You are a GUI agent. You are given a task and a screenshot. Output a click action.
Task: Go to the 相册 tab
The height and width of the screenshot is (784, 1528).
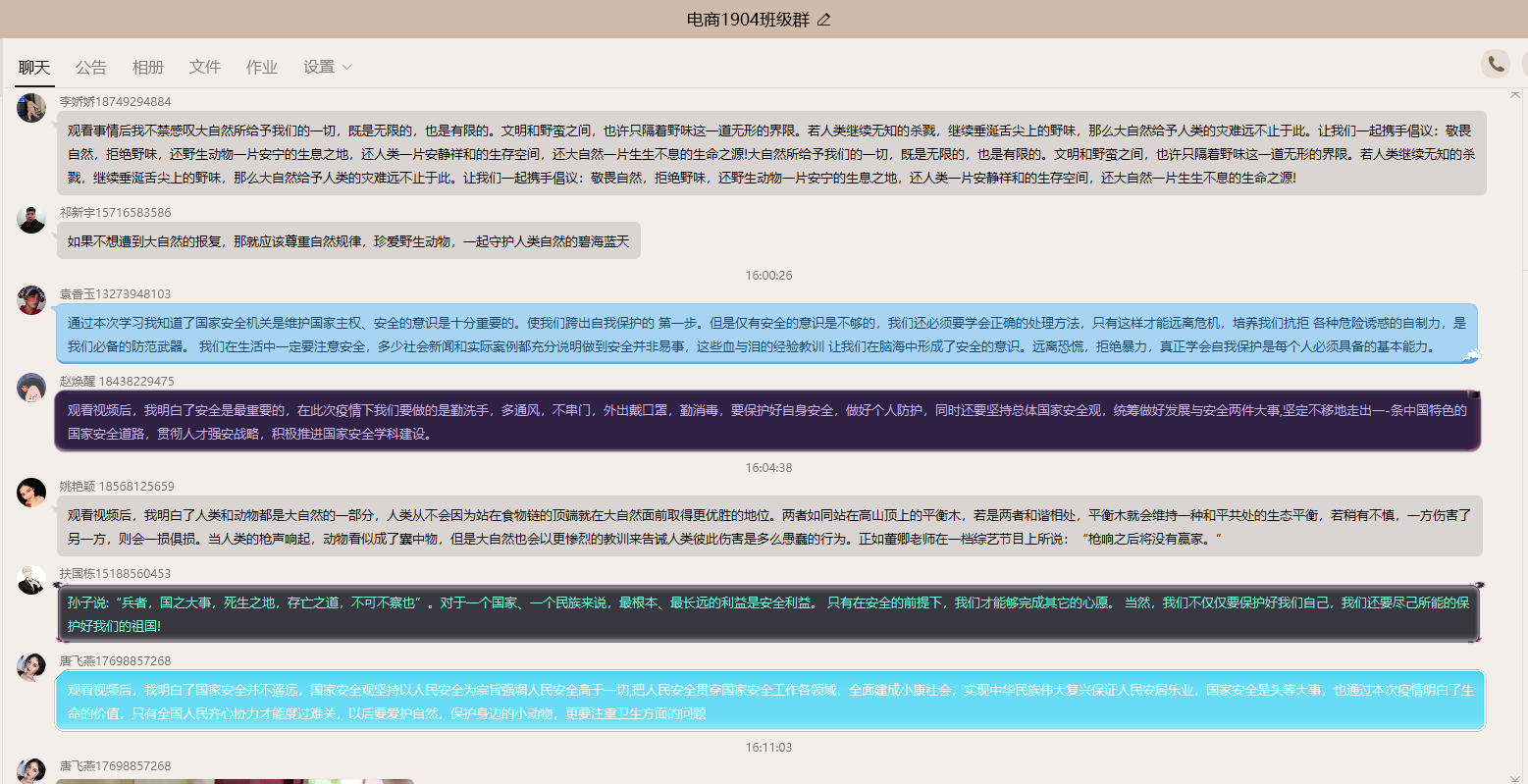148,67
